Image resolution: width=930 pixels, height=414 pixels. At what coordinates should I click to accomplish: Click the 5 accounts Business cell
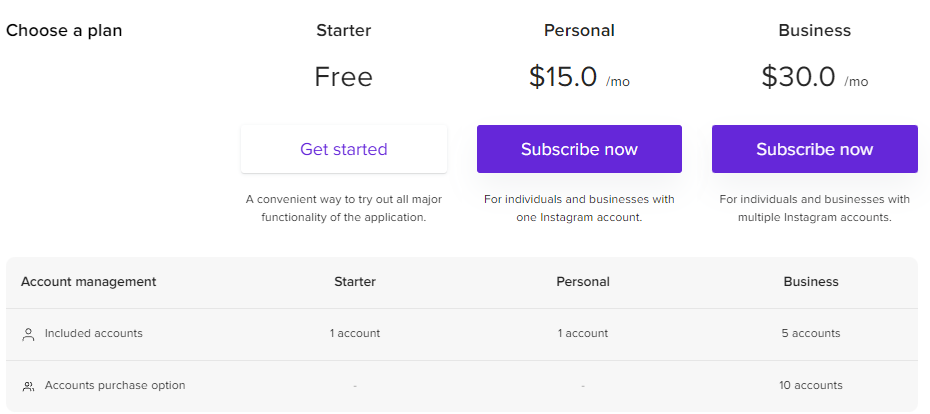(x=811, y=333)
